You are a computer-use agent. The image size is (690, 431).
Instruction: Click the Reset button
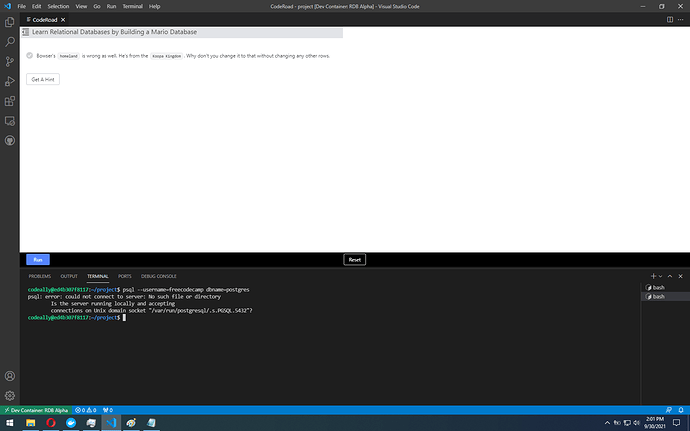pyautogui.click(x=355, y=260)
